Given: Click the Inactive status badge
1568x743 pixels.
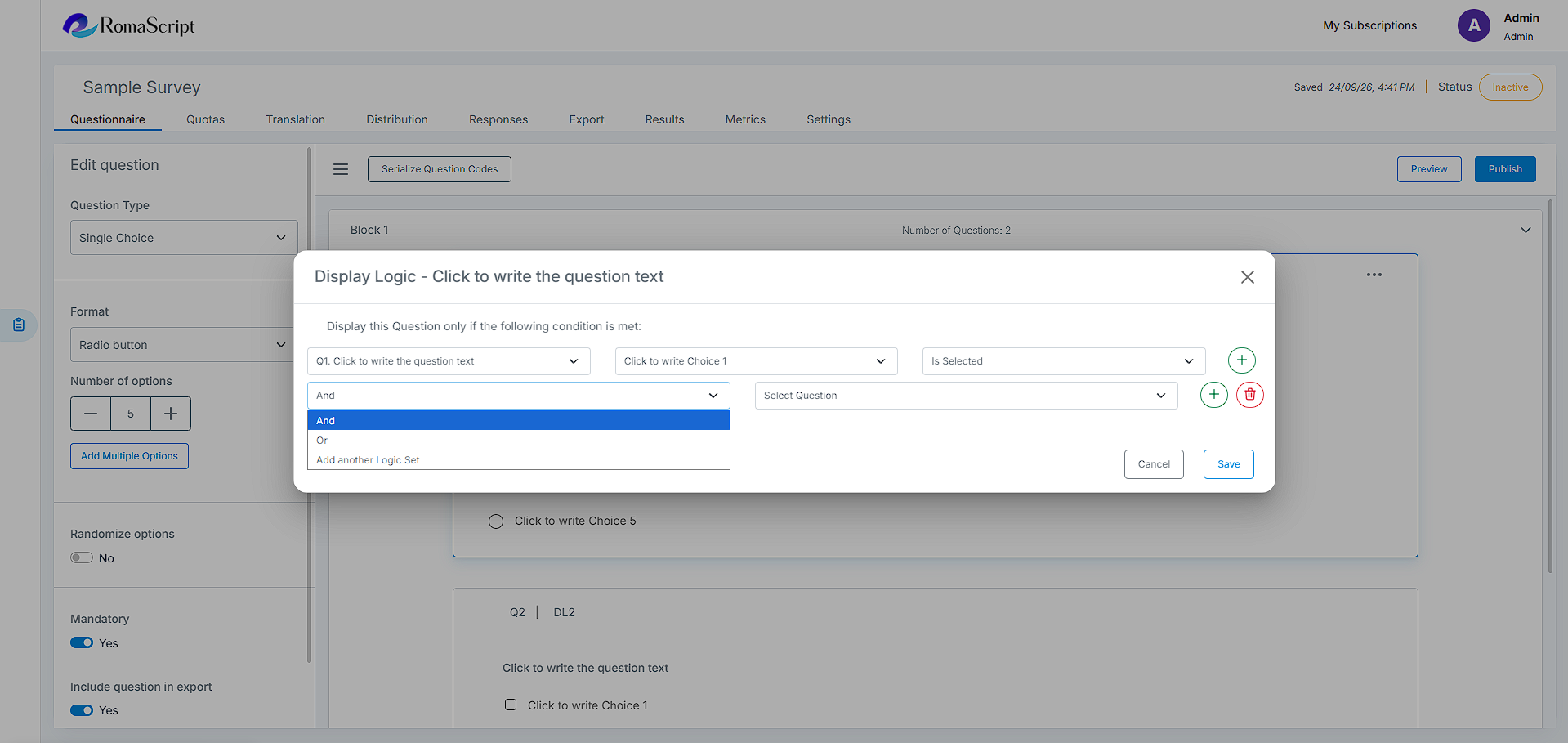Looking at the screenshot, I should point(1510,87).
